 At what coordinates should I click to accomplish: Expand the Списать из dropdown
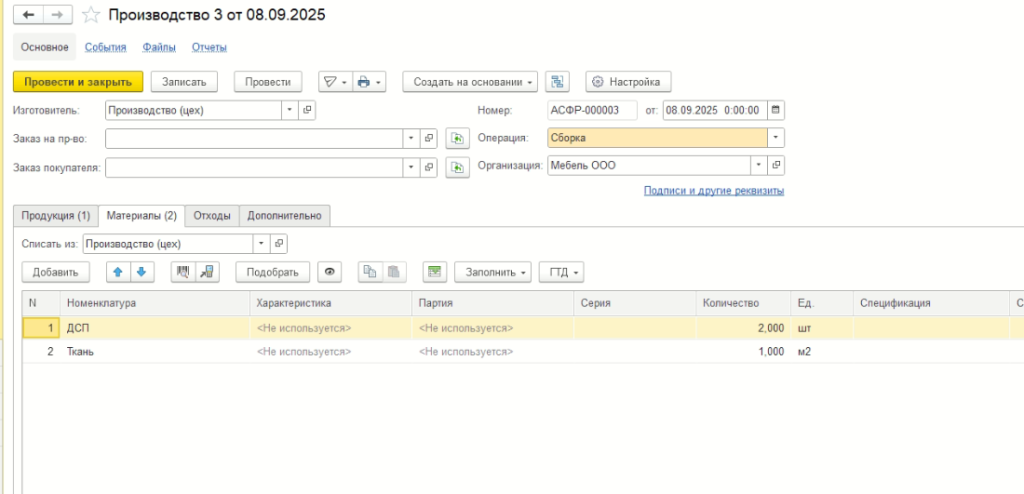pos(262,244)
